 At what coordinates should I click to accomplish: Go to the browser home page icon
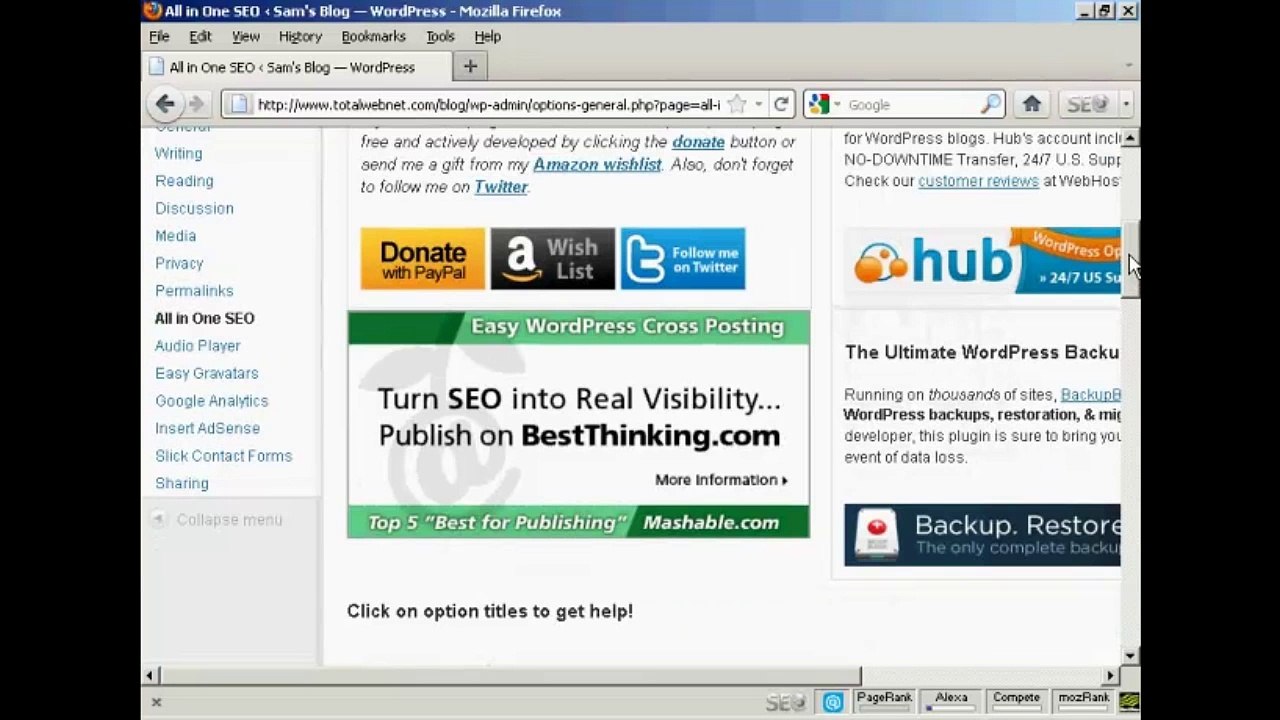[1032, 104]
